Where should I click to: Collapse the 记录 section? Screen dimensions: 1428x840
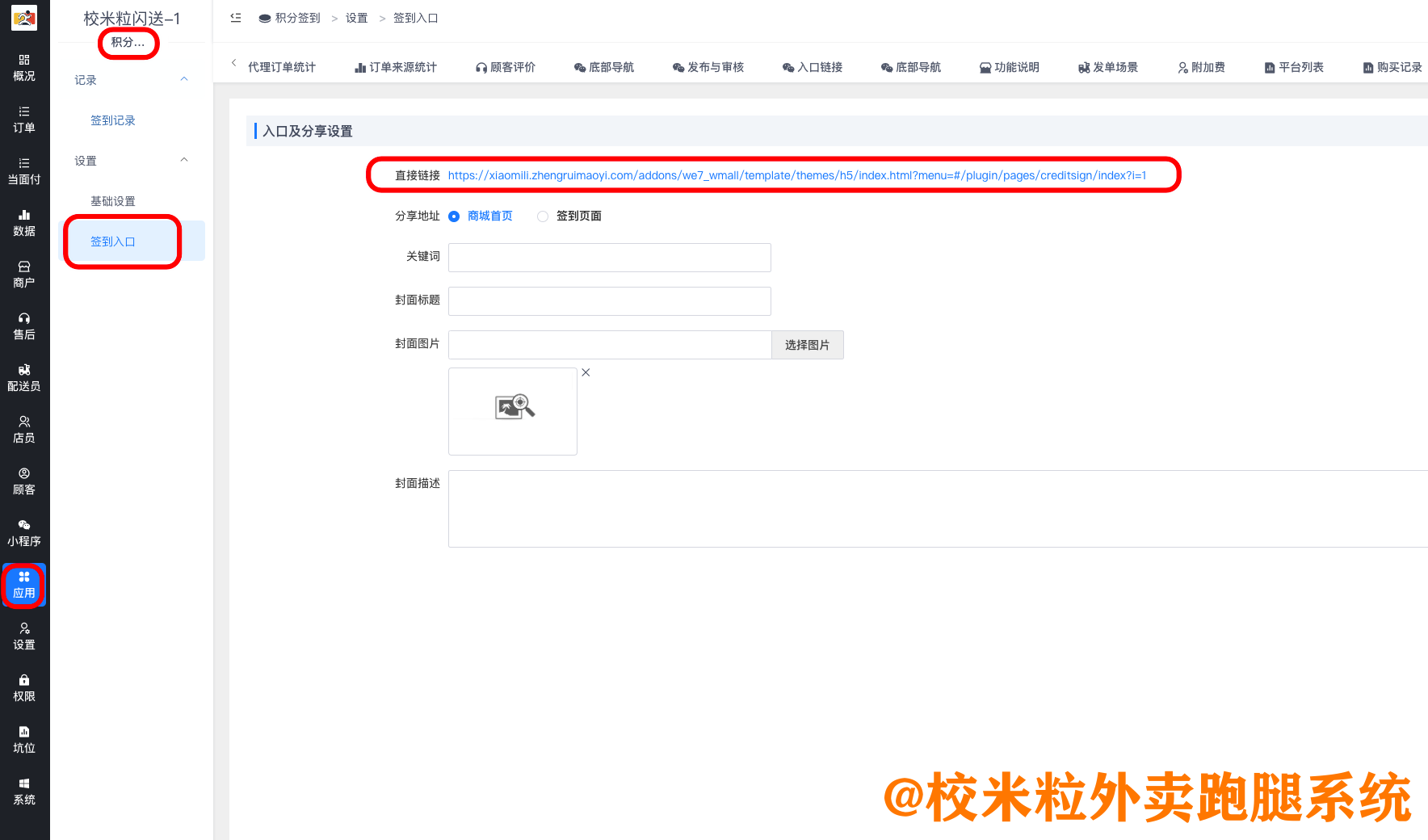pos(184,79)
